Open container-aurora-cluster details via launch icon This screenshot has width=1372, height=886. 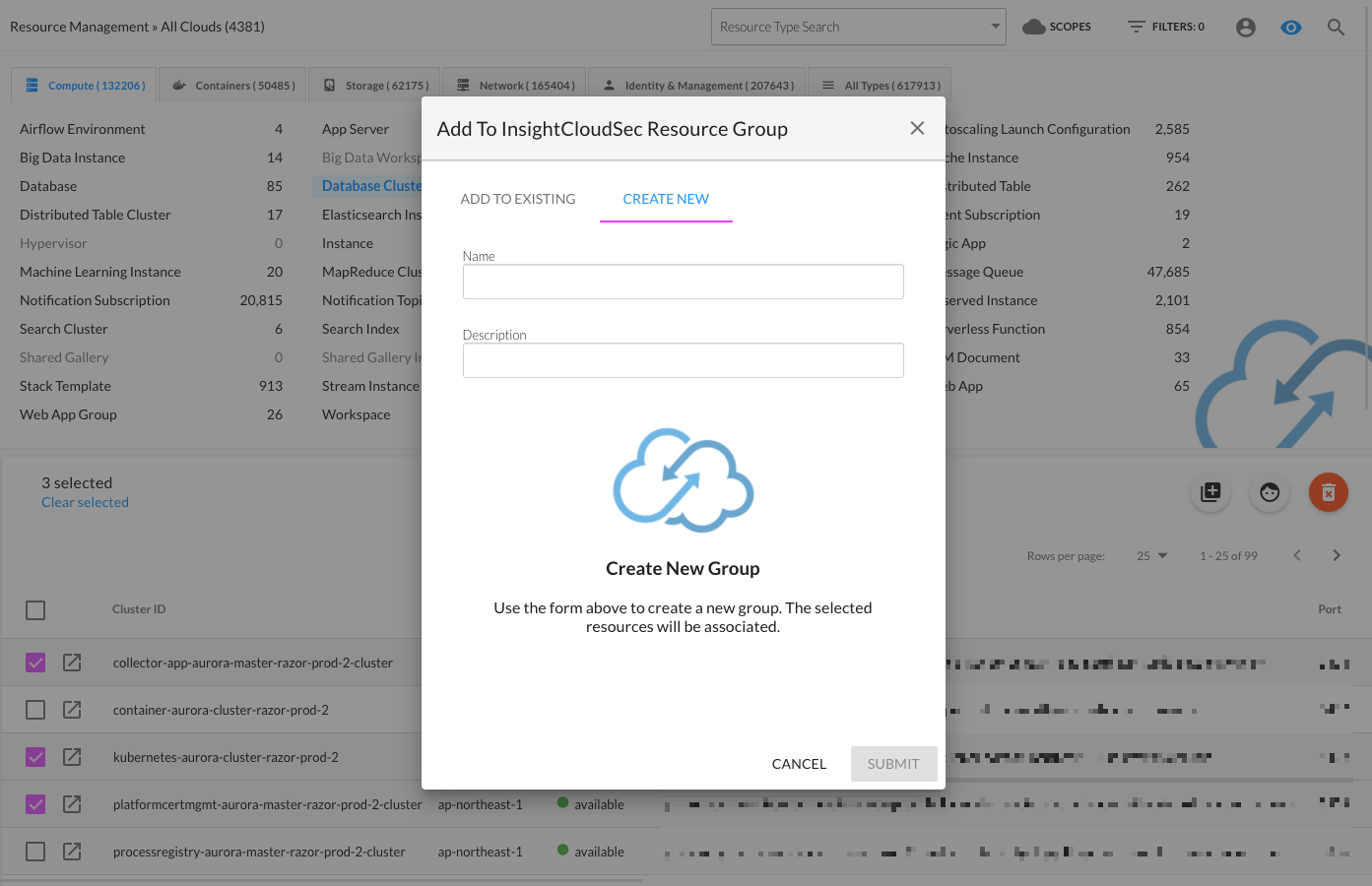[72, 710]
